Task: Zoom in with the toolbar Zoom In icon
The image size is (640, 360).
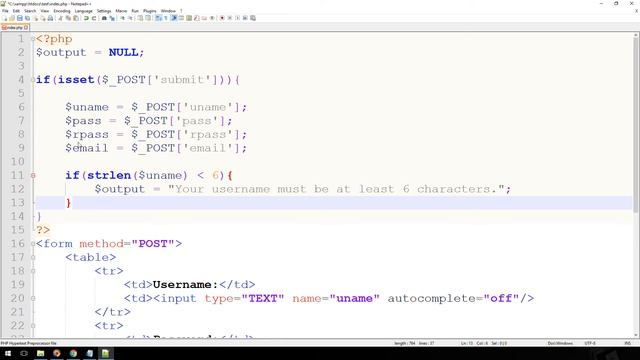Action: (x=122, y=18)
